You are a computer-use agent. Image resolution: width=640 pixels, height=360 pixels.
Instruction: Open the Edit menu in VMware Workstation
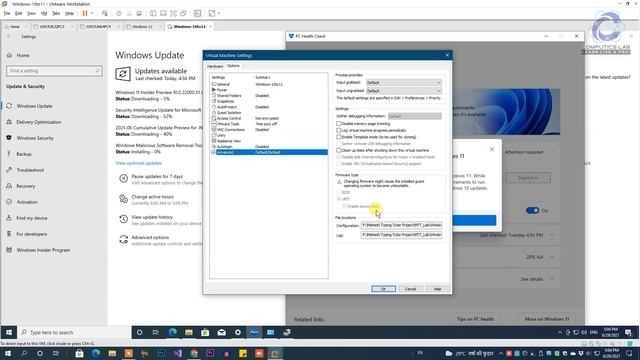coord(18,13)
